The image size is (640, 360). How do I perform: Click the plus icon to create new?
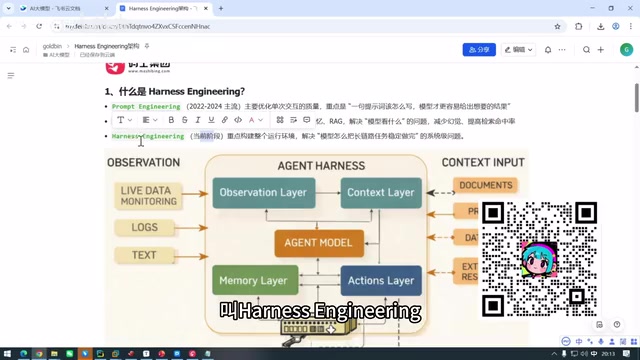(x=601, y=50)
